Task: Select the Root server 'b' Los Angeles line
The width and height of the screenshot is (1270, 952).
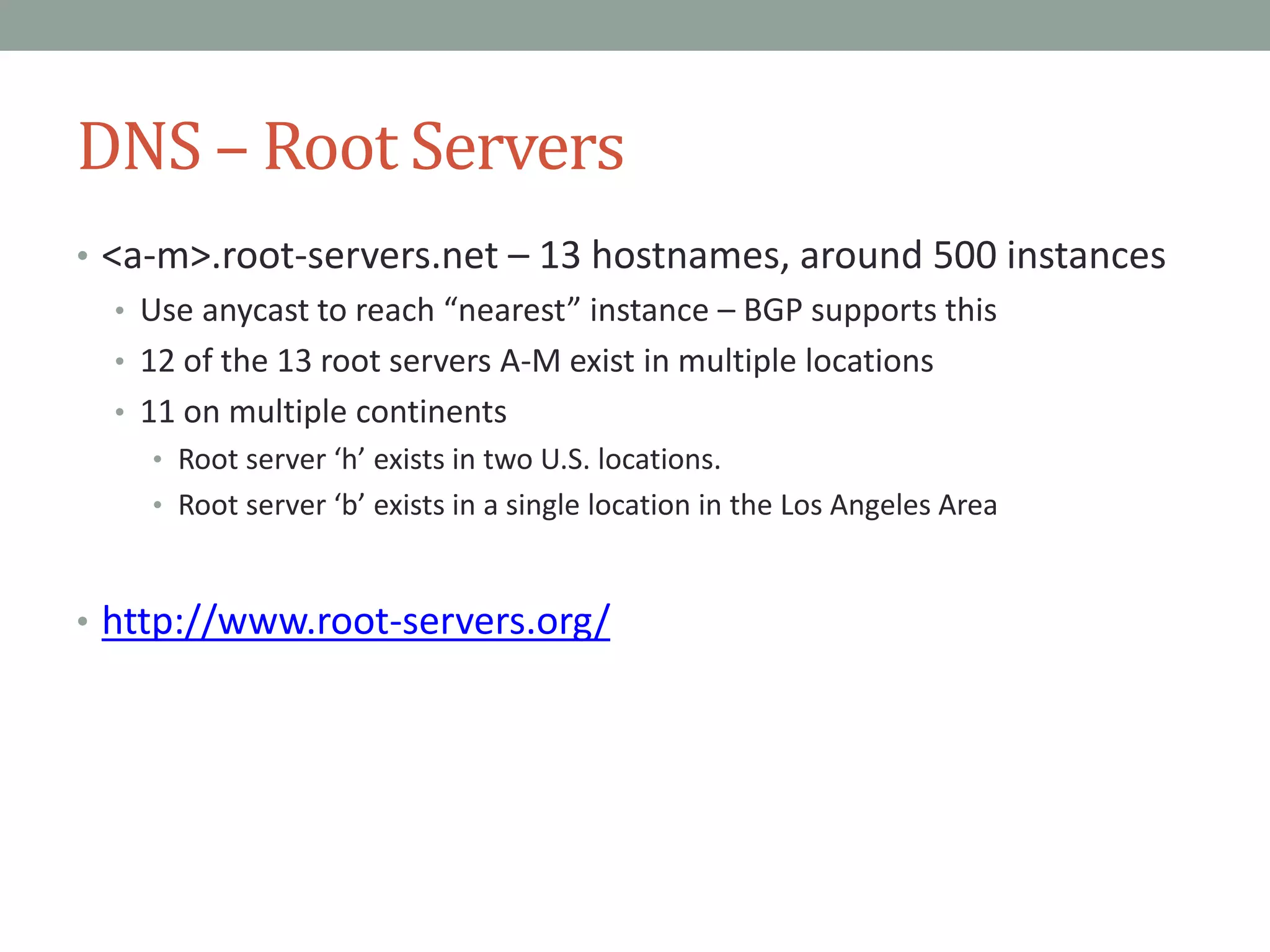Action: pyautogui.click(x=587, y=505)
